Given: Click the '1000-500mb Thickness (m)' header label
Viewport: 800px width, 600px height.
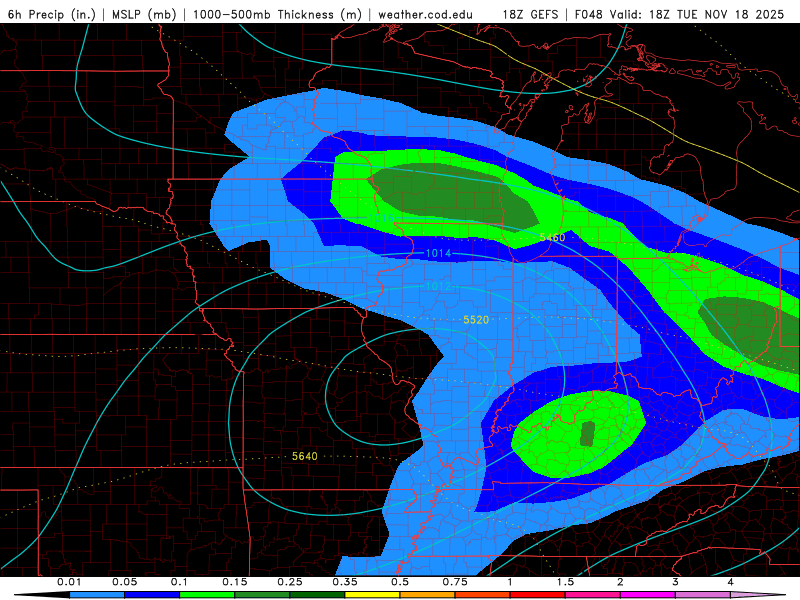Looking at the screenshot, I should pyautogui.click(x=278, y=14).
